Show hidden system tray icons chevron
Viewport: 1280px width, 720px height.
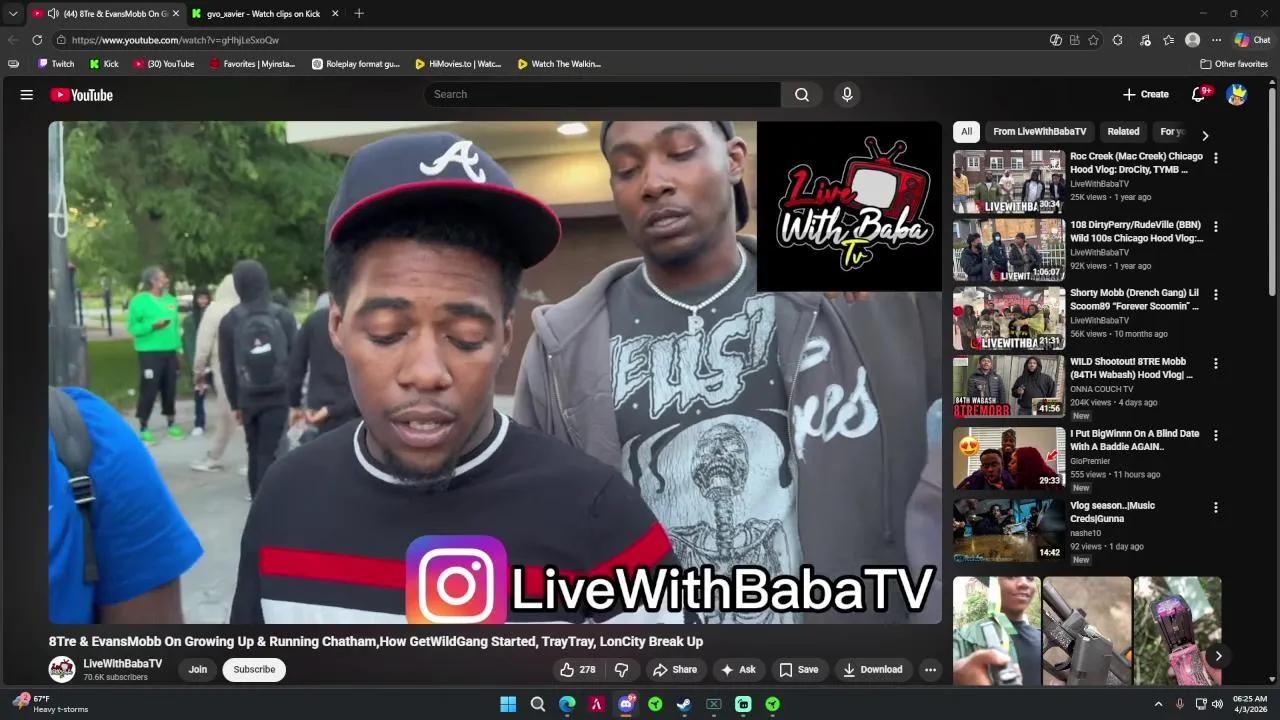[1158, 704]
